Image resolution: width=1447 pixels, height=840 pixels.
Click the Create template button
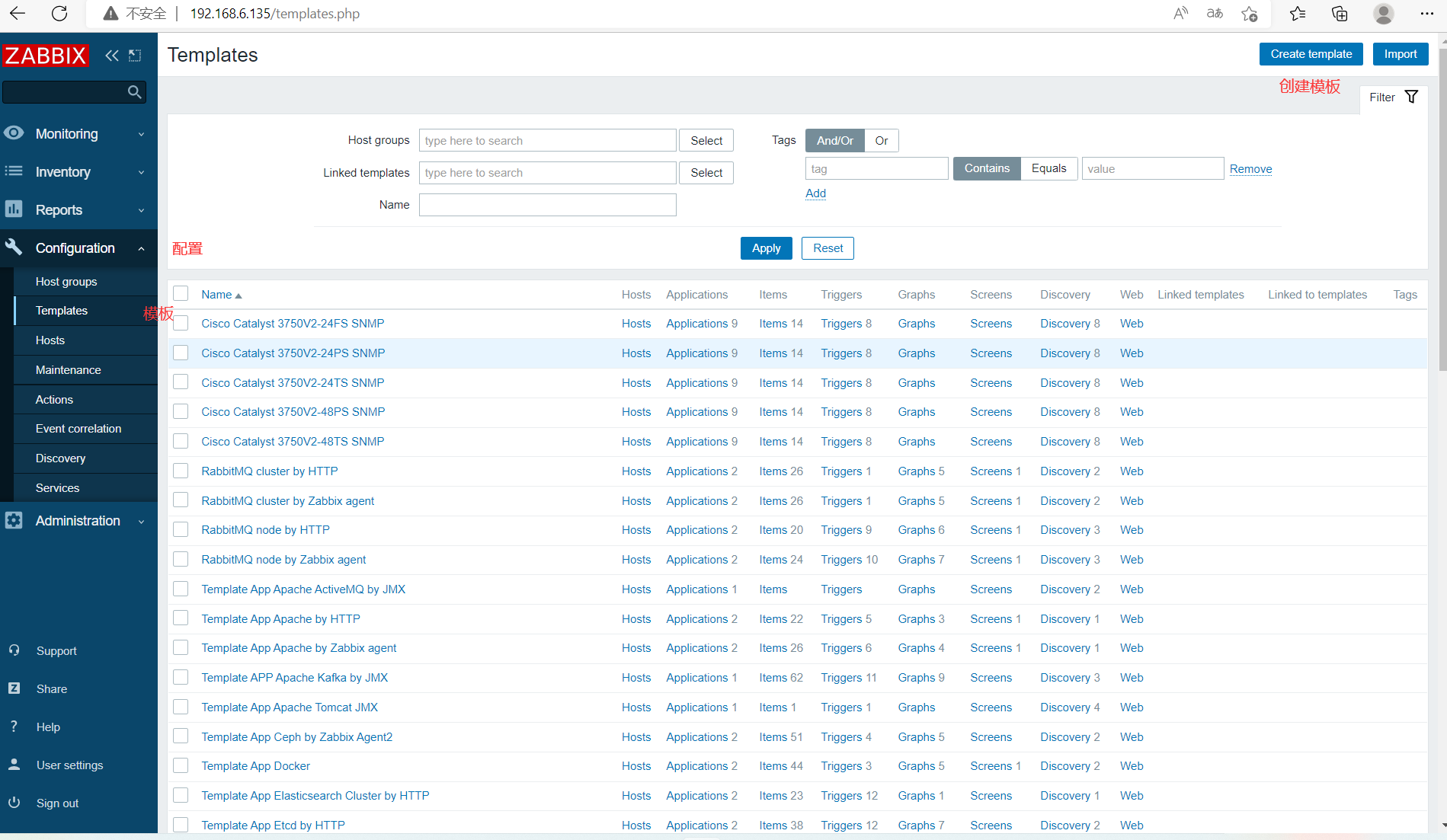pos(1311,54)
